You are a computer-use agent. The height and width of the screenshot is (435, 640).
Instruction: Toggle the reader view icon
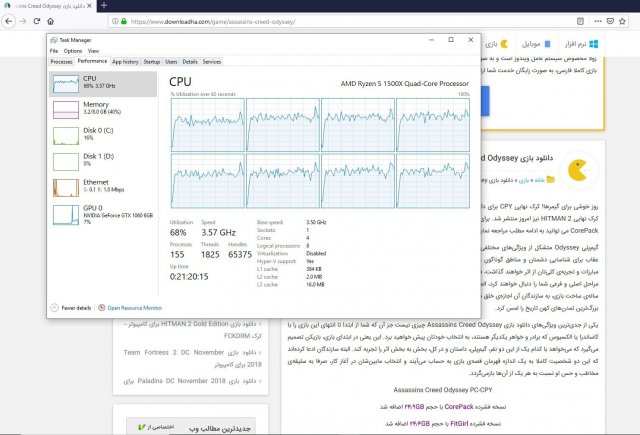[580, 21]
